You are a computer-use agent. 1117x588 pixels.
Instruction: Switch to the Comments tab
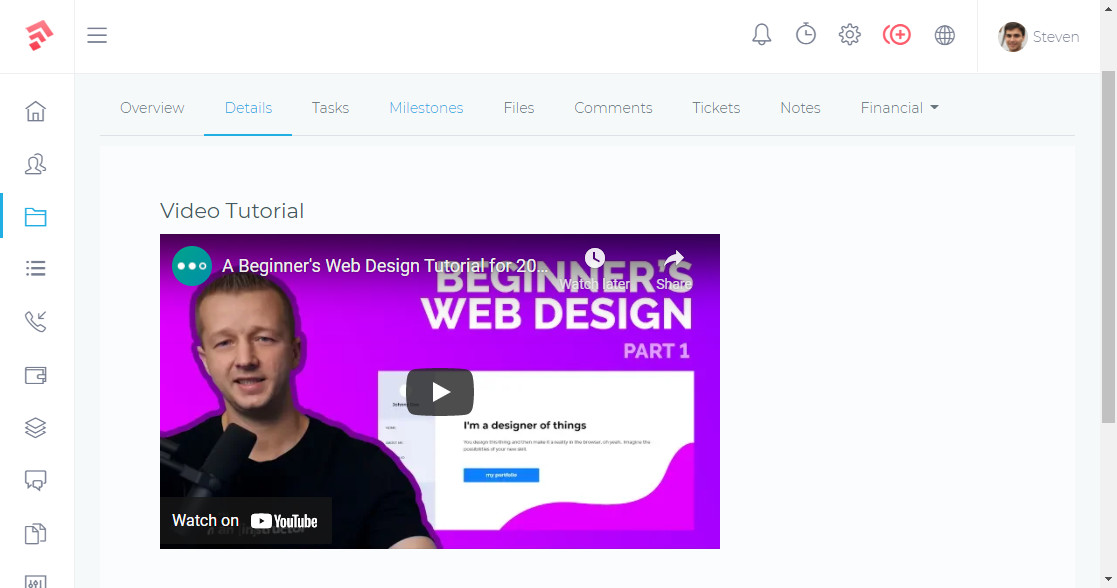point(613,108)
